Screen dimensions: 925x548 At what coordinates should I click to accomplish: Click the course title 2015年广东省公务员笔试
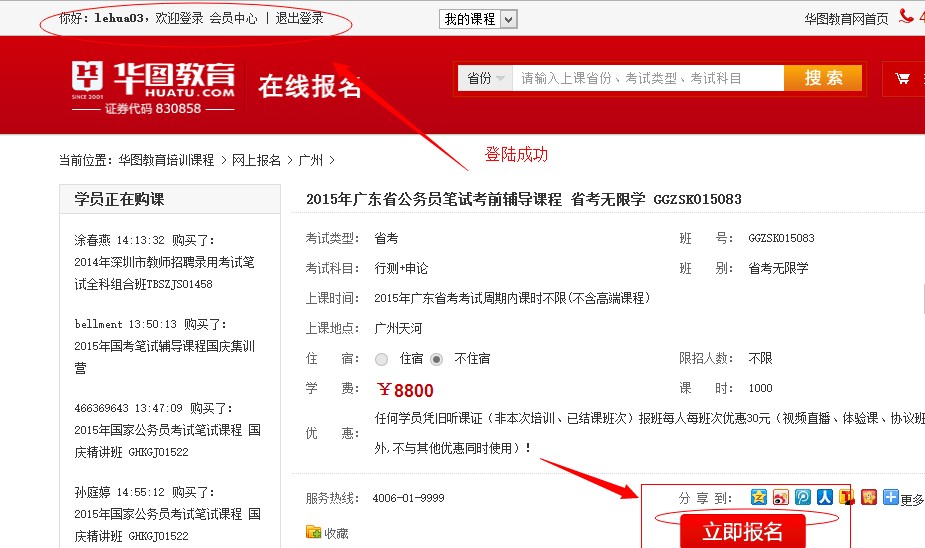pyautogui.click(x=524, y=199)
